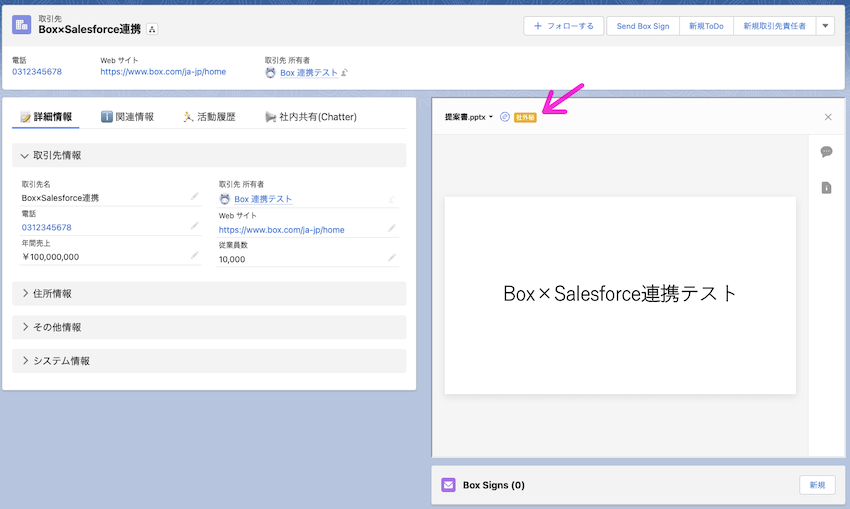Switch to the 関連情報 tab

point(127,117)
